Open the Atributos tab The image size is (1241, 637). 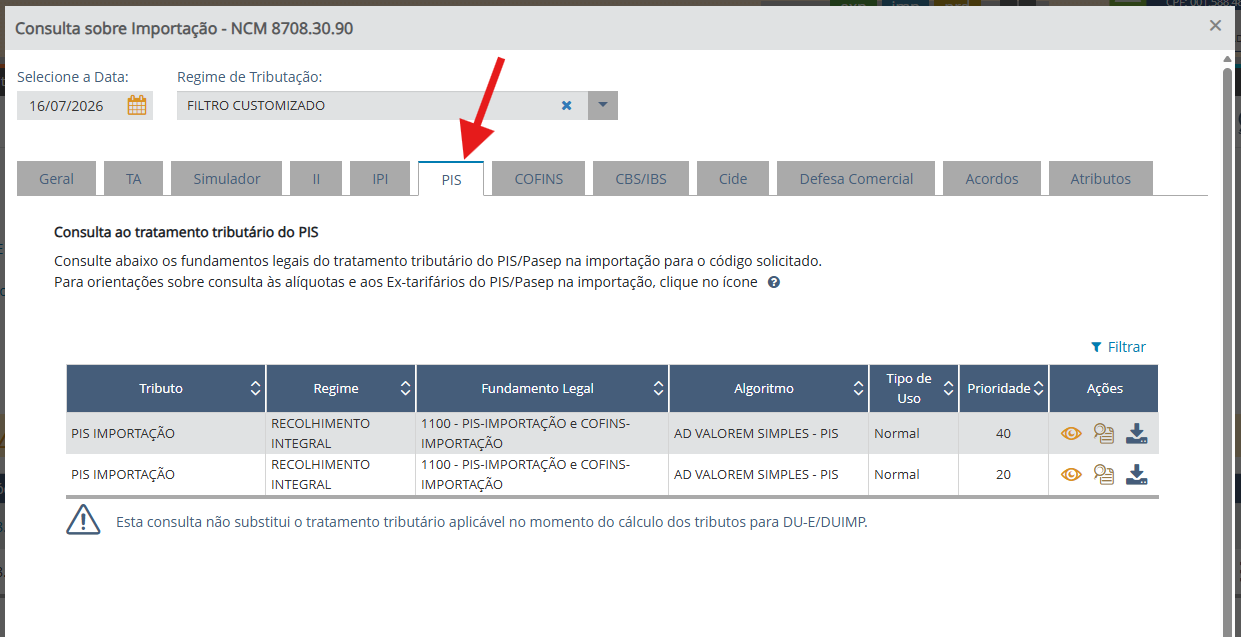click(x=1100, y=179)
